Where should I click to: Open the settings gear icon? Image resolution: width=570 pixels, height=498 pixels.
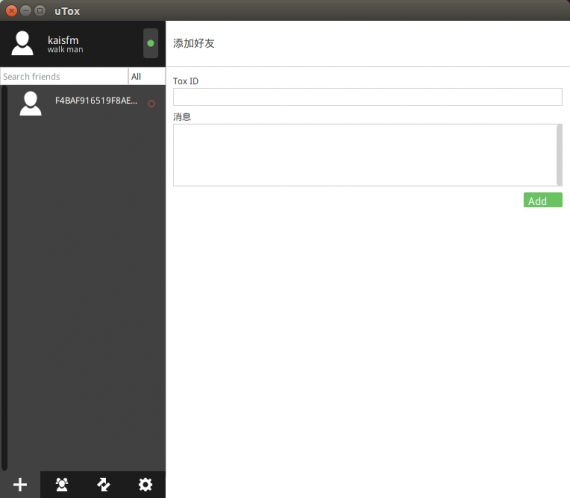click(145, 485)
